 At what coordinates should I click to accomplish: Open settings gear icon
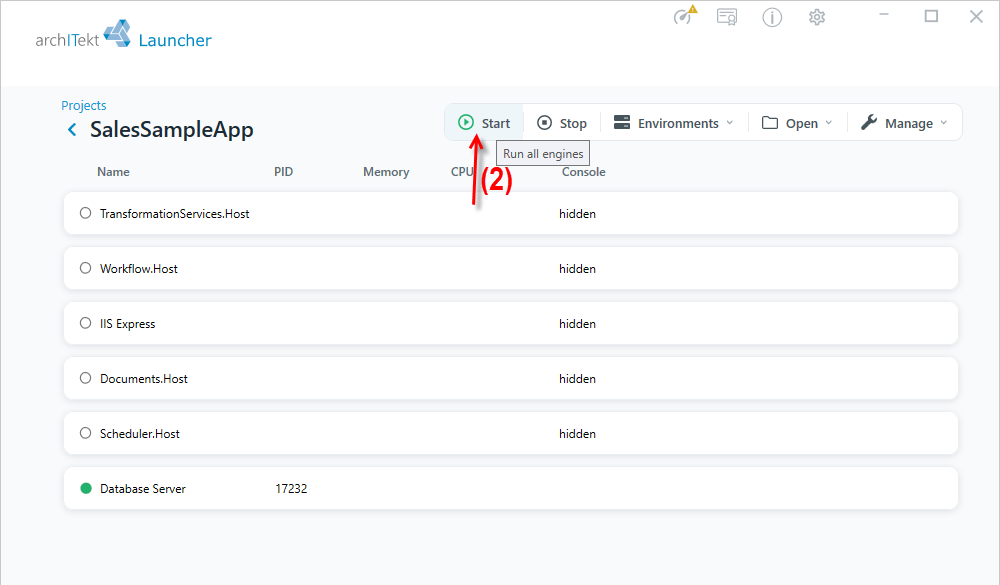click(x=817, y=17)
